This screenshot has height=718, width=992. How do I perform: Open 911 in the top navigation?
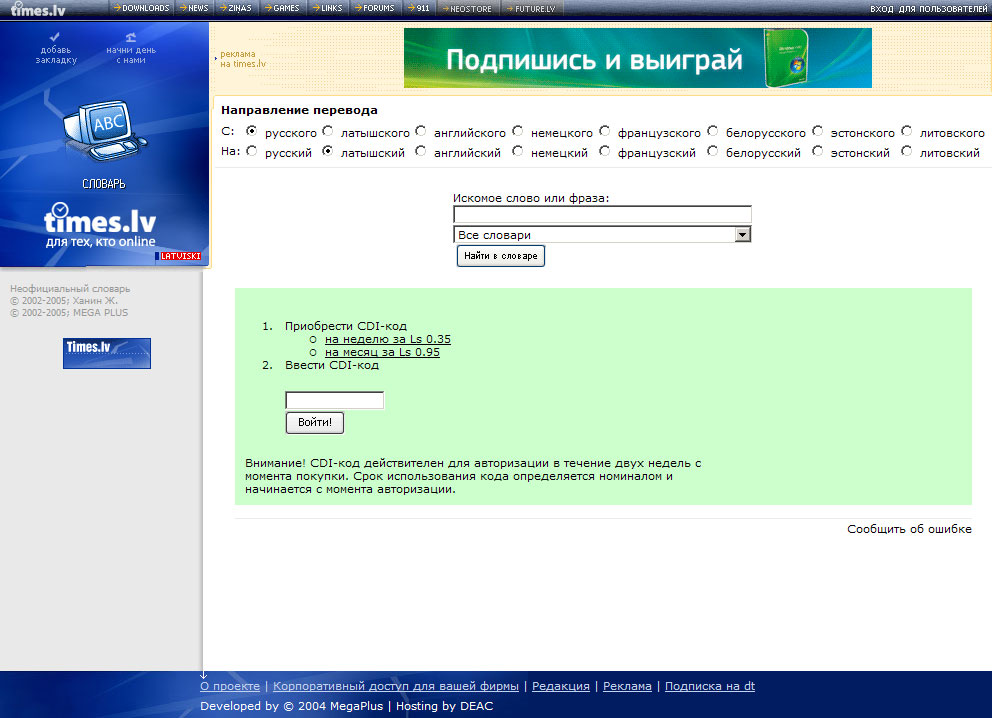tap(419, 8)
